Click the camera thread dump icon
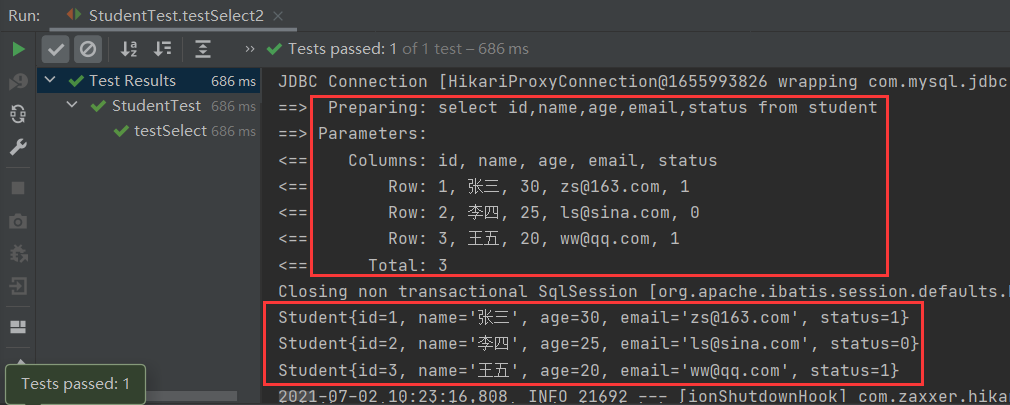Viewport: 1010px width, 405px height. click(18, 221)
